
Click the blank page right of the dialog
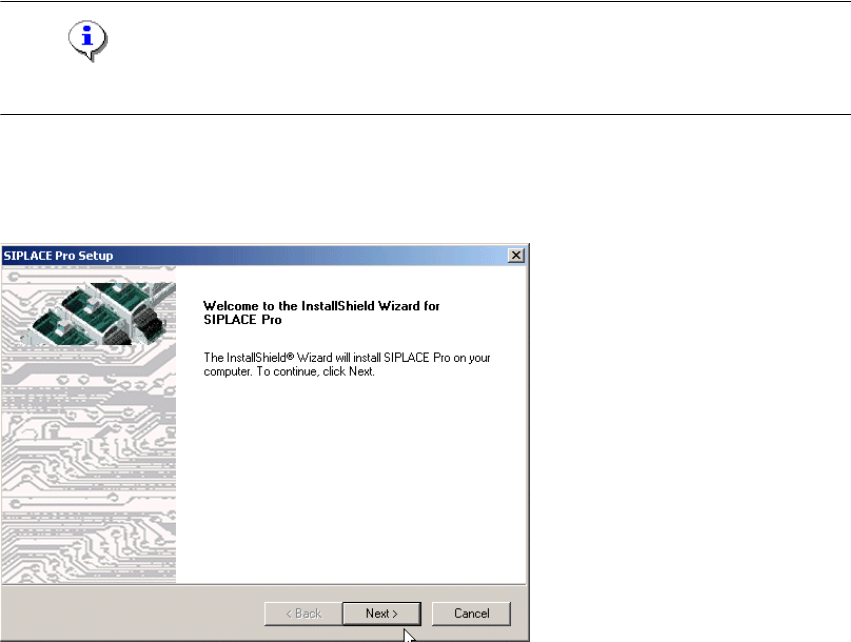689,442
